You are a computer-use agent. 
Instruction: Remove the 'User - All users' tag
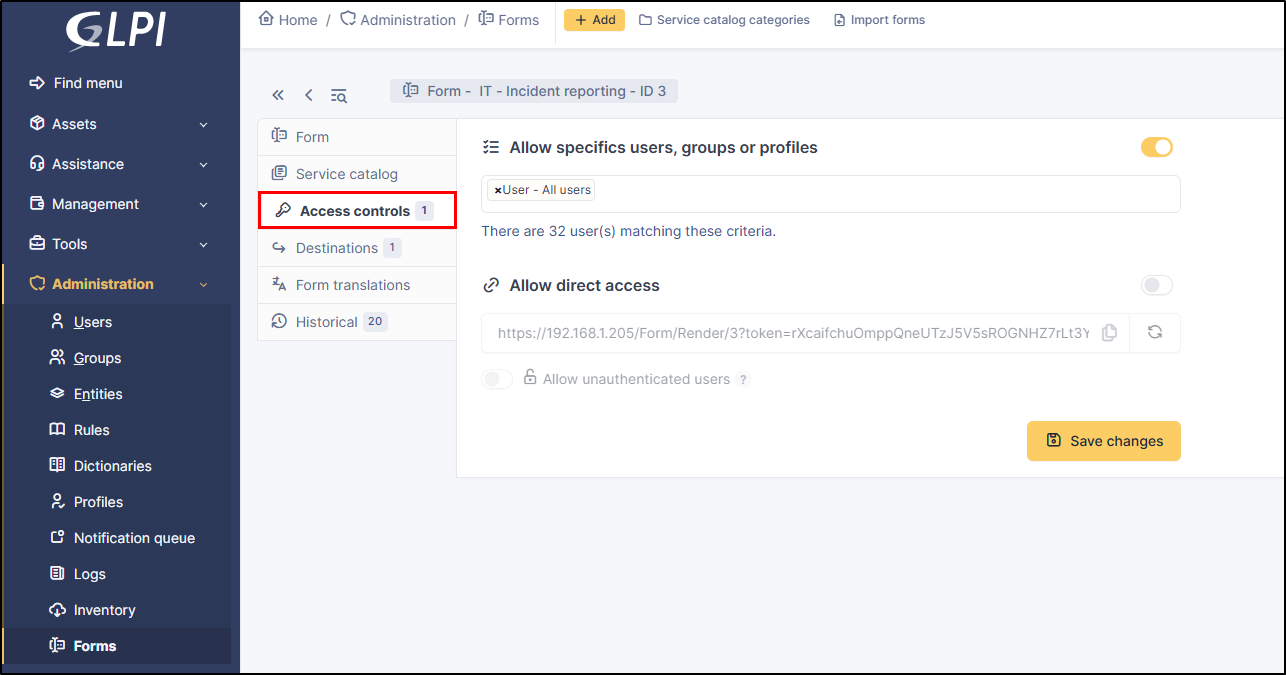(x=498, y=190)
